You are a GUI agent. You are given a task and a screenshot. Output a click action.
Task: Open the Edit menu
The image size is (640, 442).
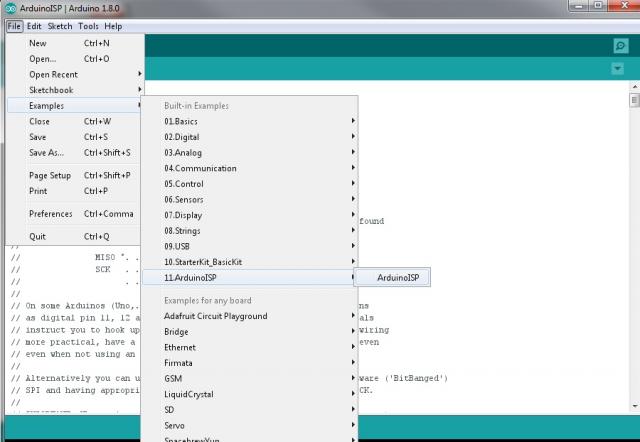click(34, 26)
